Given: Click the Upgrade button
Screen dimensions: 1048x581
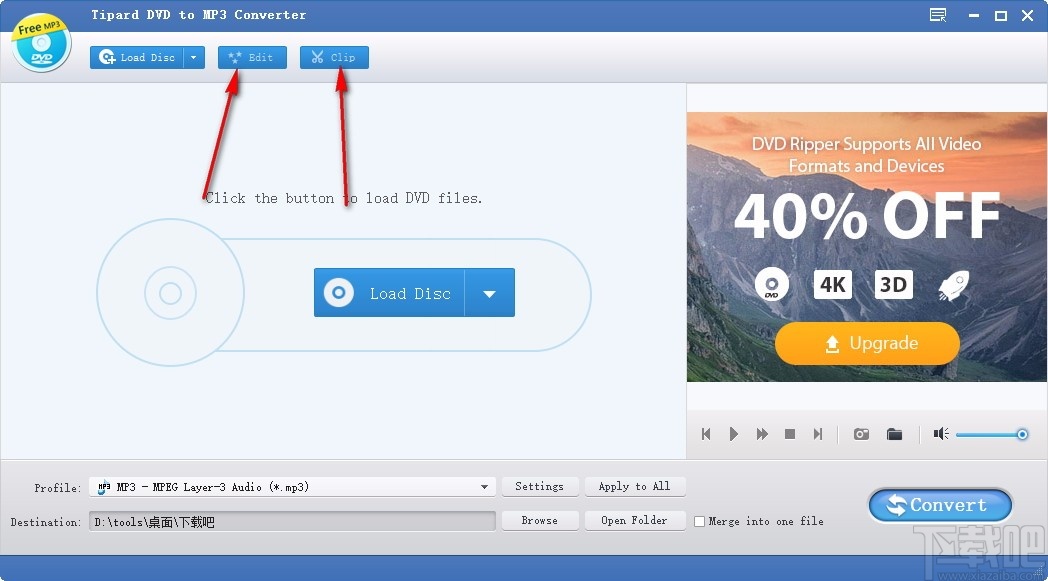Looking at the screenshot, I should [x=866, y=343].
